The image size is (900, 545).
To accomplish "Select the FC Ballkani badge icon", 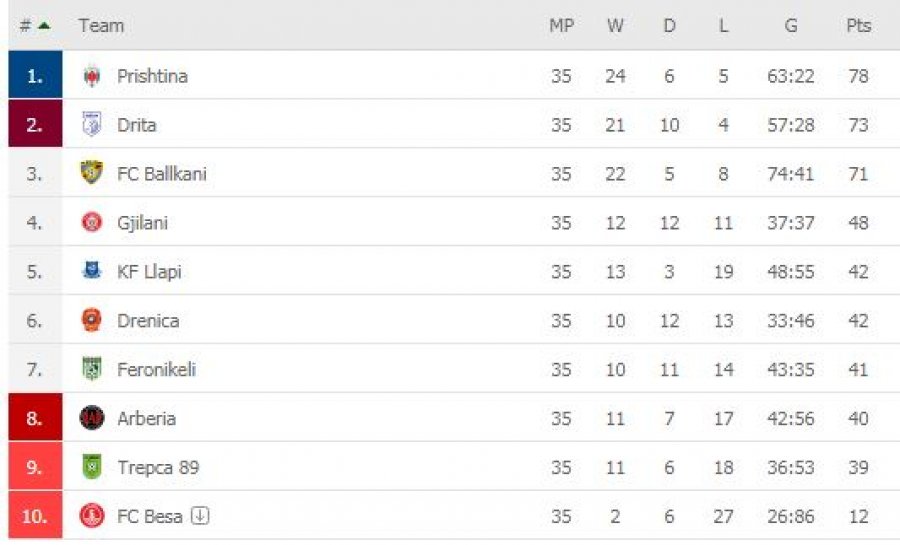I will pos(92,172).
